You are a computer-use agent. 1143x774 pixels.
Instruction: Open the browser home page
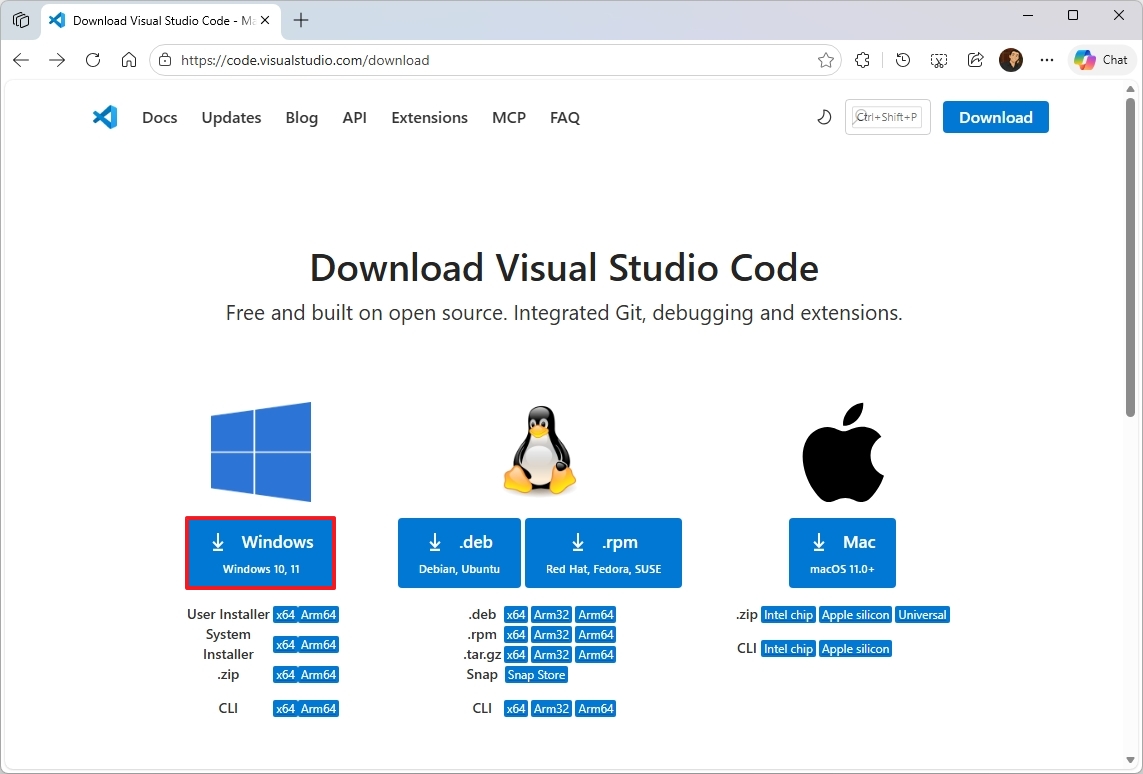129,60
